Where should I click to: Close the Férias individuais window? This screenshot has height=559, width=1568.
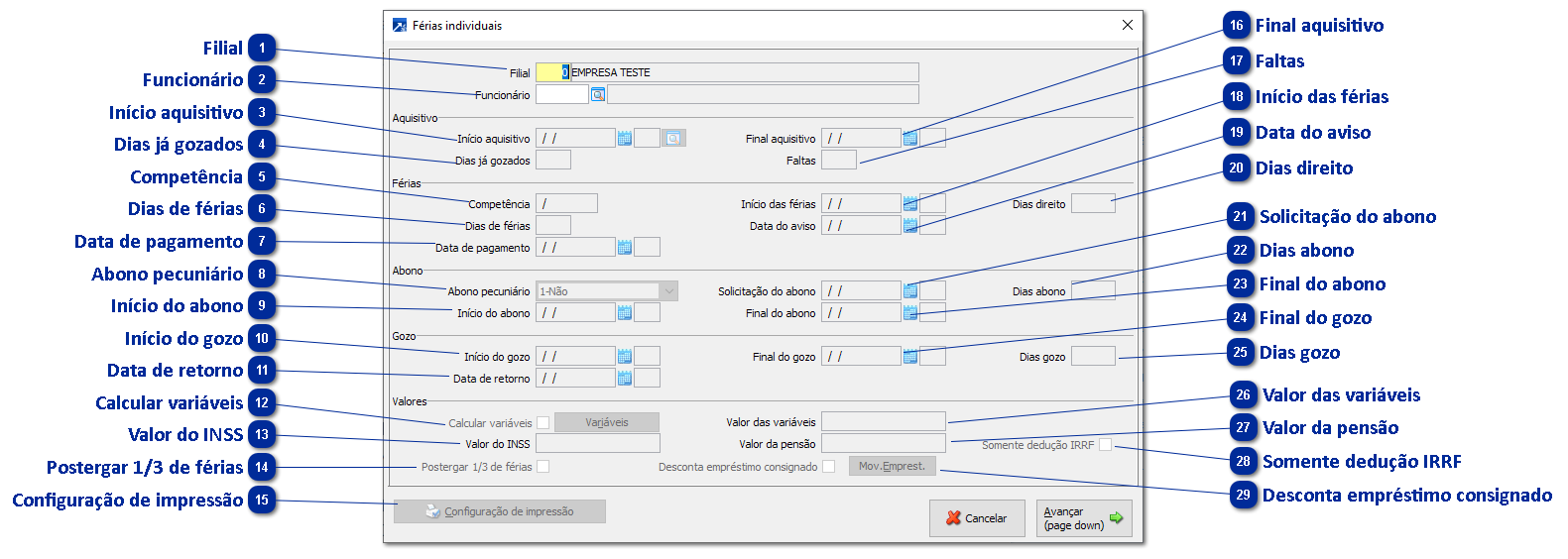point(1128,25)
